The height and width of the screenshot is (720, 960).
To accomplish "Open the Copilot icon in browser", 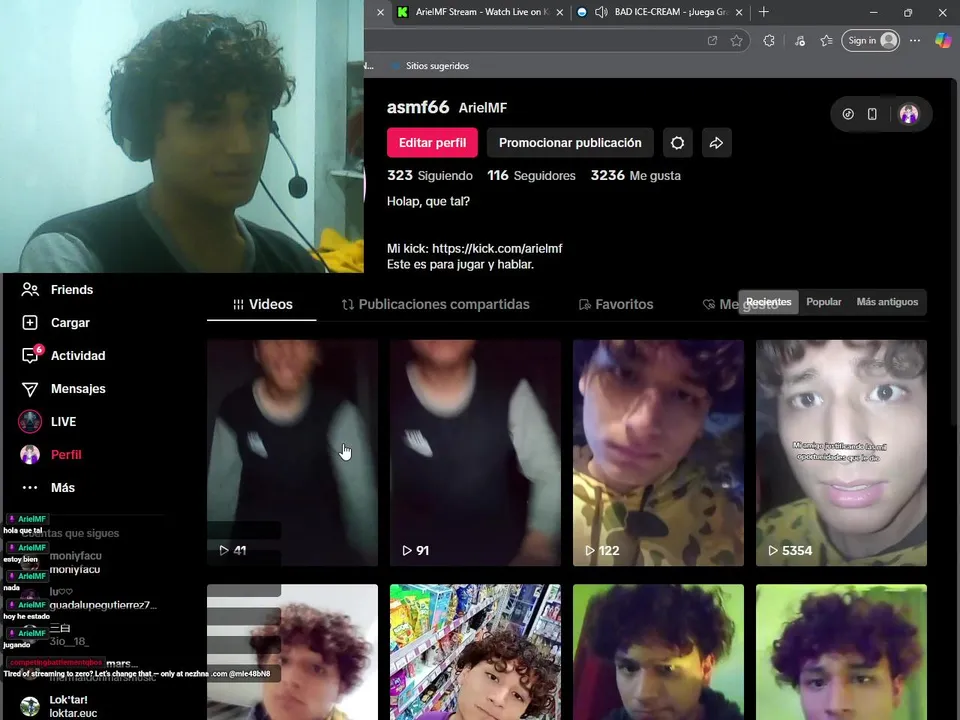I will click(943, 41).
